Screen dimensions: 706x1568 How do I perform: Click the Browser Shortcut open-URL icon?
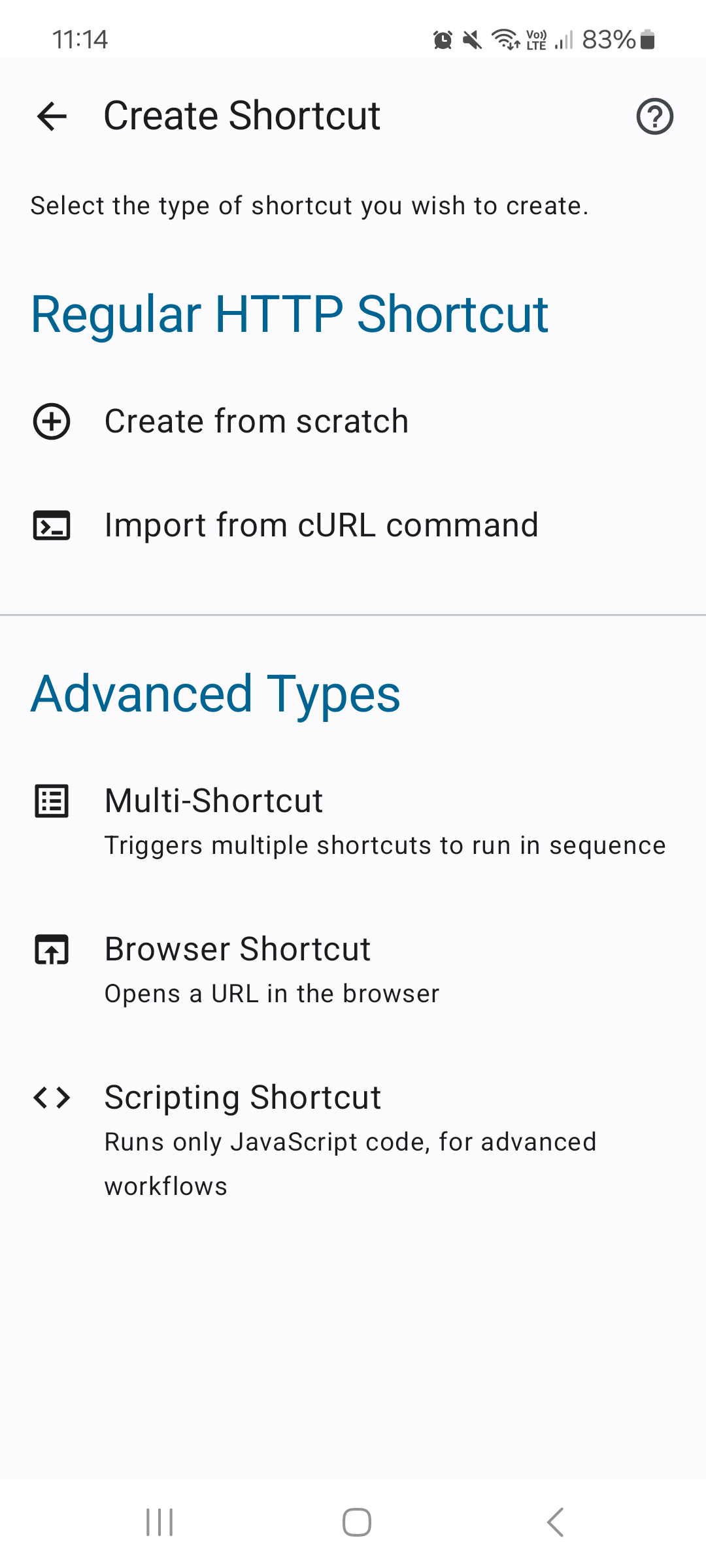tap(52, 951)
